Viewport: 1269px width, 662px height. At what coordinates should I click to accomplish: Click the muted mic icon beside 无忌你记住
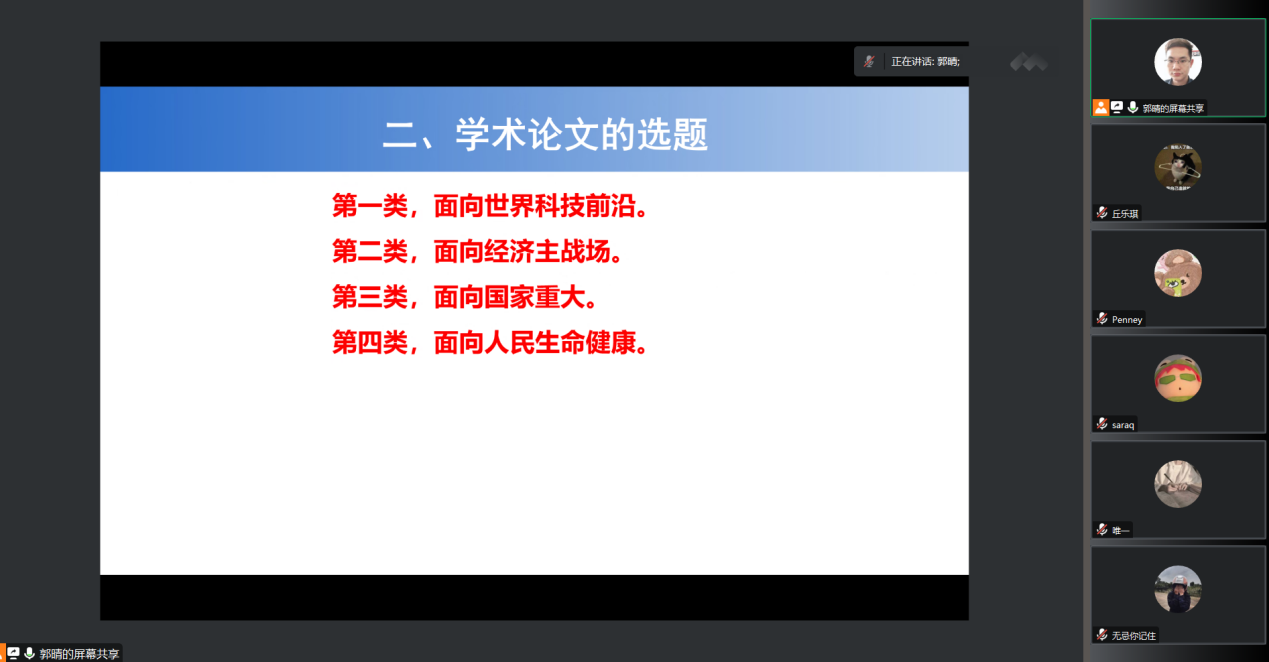click(1101, 635)
